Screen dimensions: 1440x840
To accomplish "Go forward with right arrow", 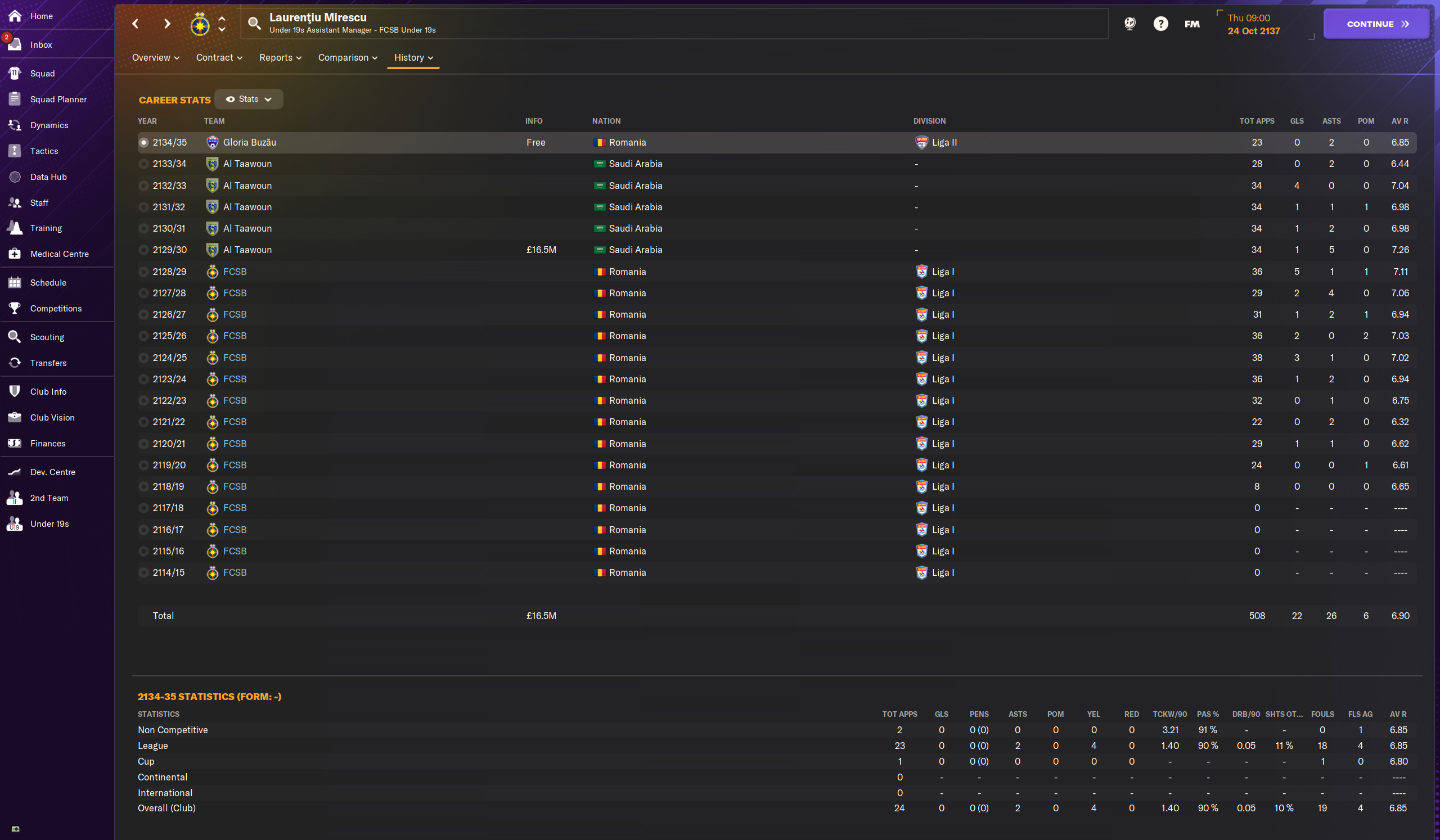I will tap(167, 24).
